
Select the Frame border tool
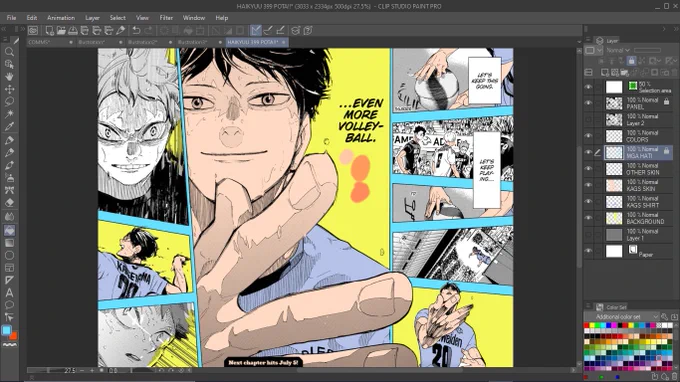[x=9, y=268]
